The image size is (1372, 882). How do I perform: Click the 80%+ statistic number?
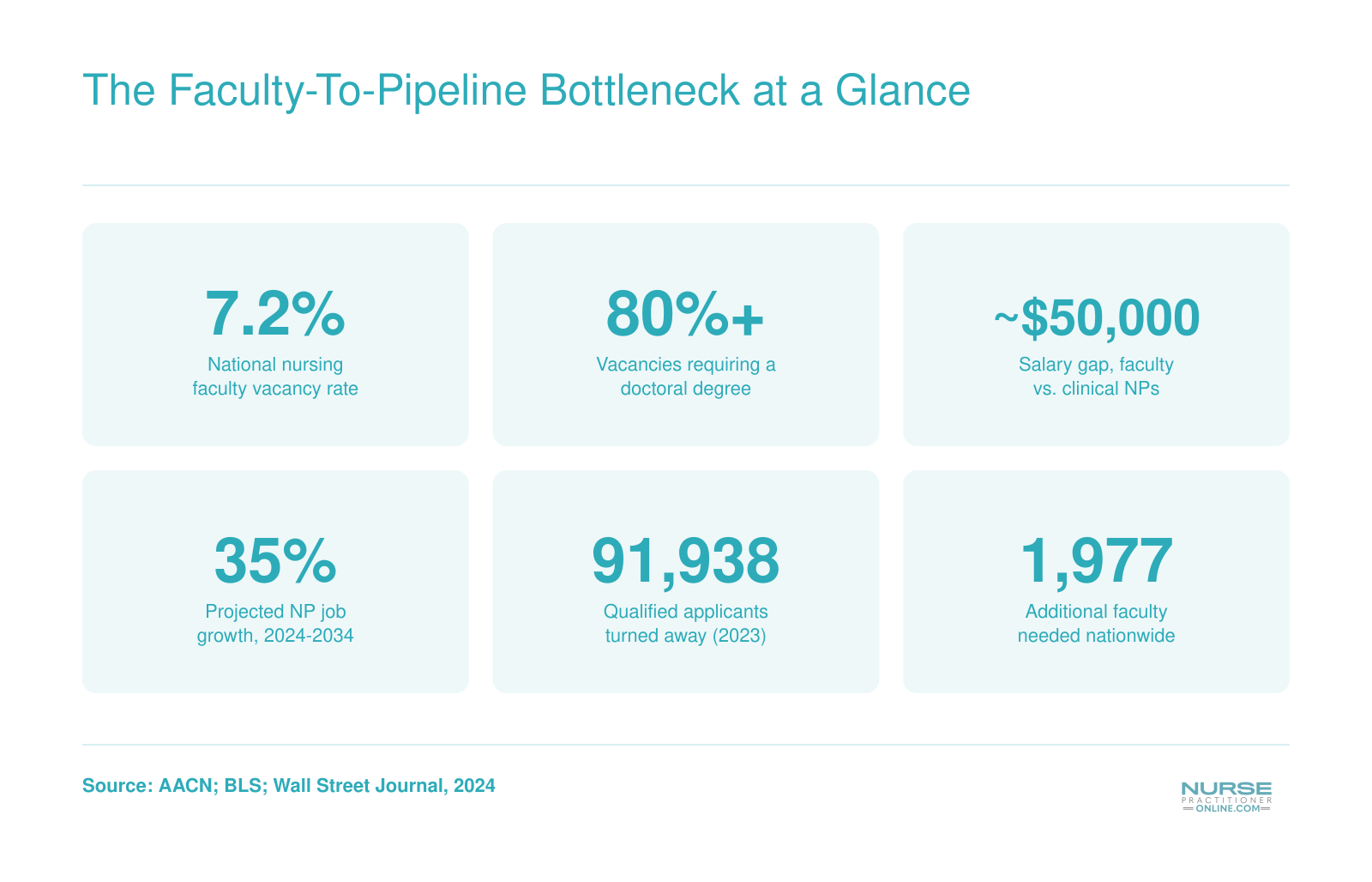point(685,314)
